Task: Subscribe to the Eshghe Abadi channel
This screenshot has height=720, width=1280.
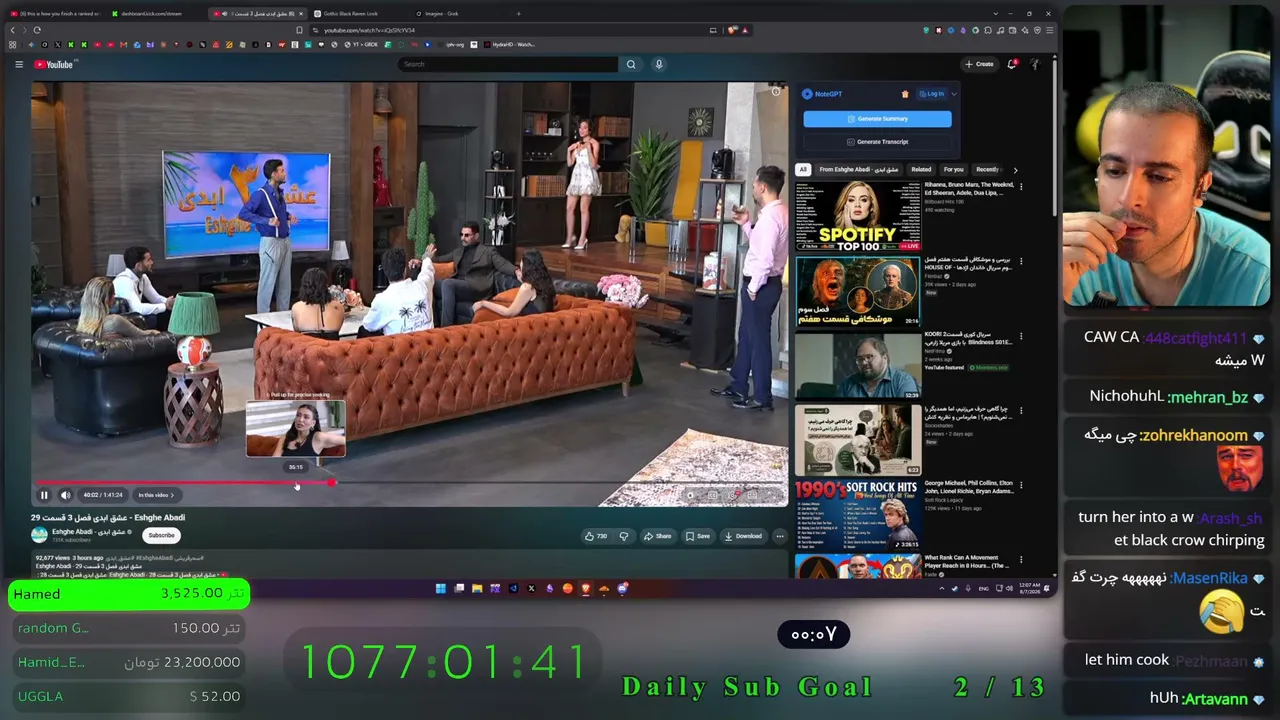Action: tap(161, 535)
